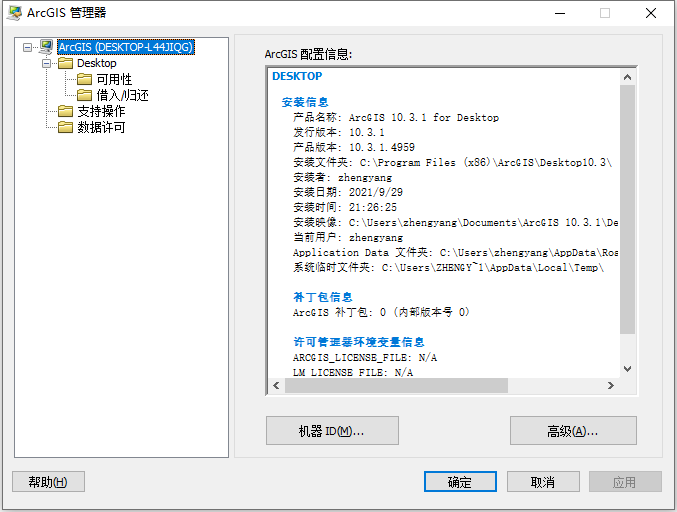Viewport: 677px width, 512px height.
Task: Click the 许可管理器环境变量信息 heading
Action: [359, 342]
